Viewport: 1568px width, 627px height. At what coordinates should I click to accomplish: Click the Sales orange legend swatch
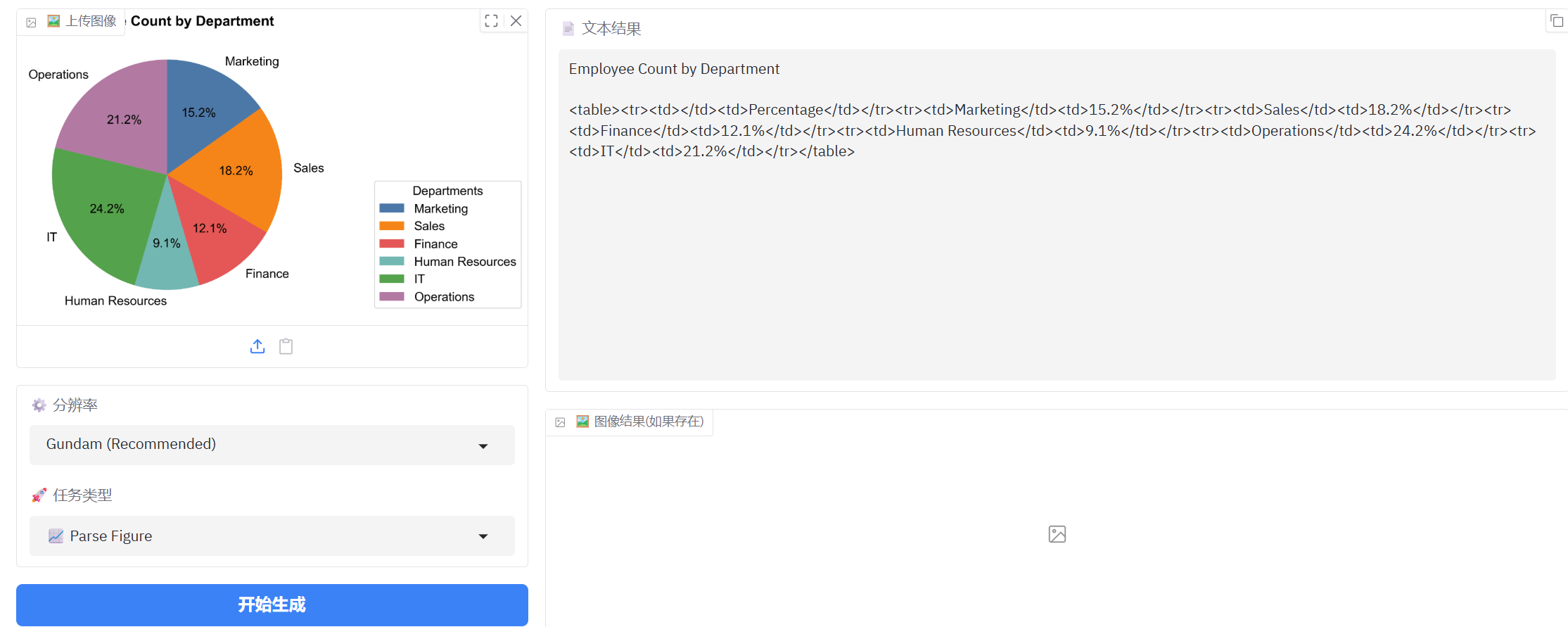[392, 226]
